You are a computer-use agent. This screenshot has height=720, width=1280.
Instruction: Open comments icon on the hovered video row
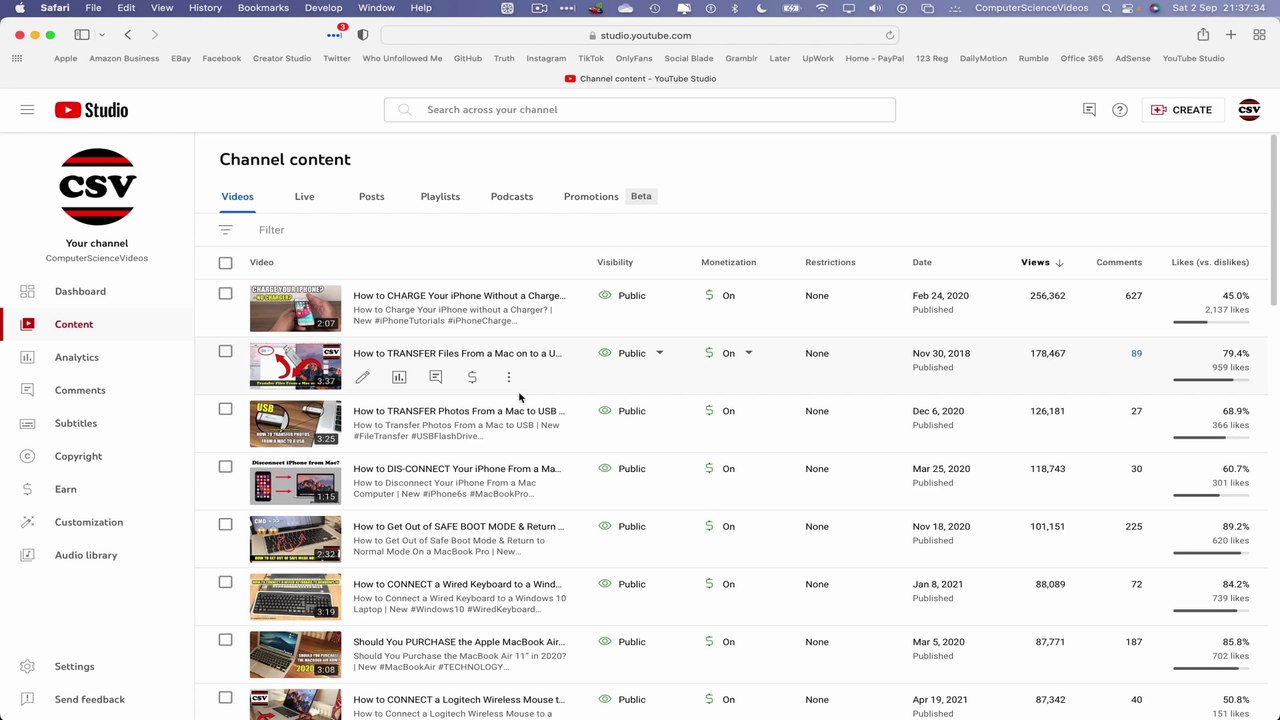pos(436,377)
